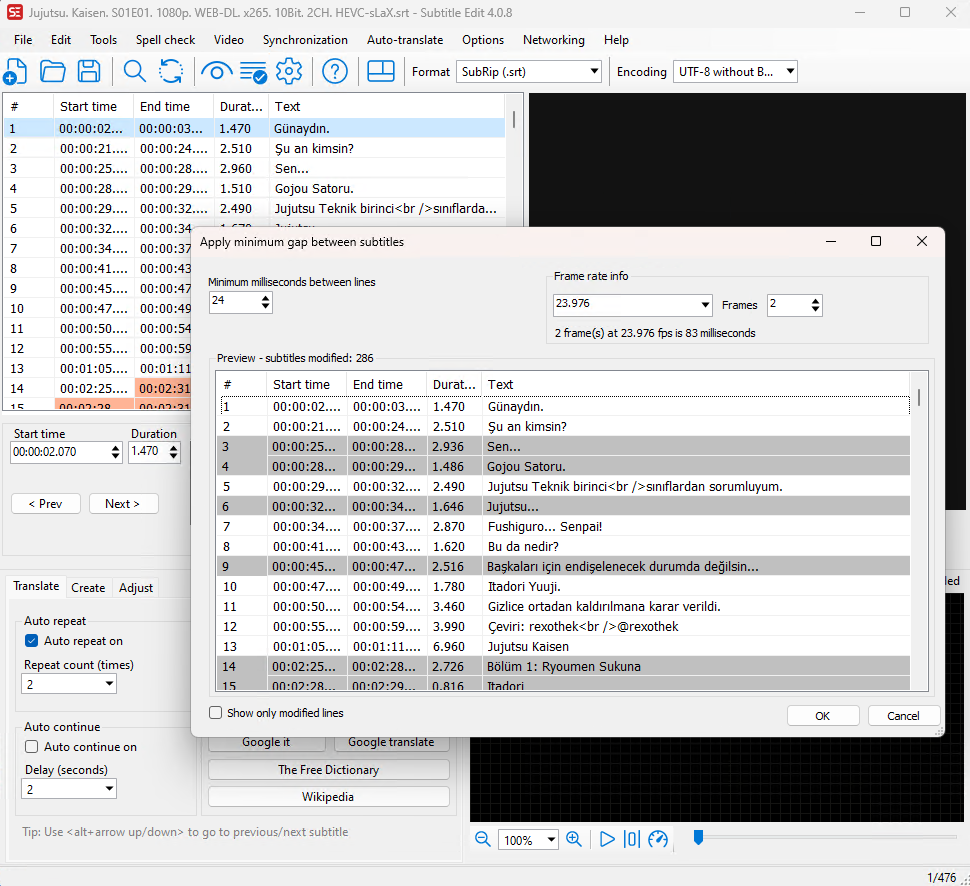The width and height of the screenshot is (970, 886).
Task: Toggle layout icon in toolbar
Action: pos(380,72)
